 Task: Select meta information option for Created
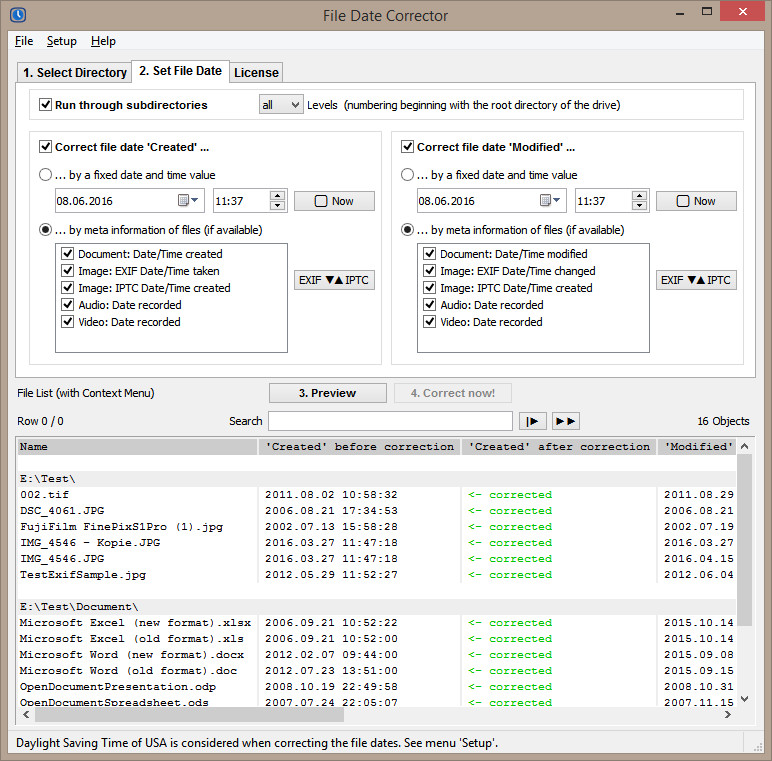[45, 230]
